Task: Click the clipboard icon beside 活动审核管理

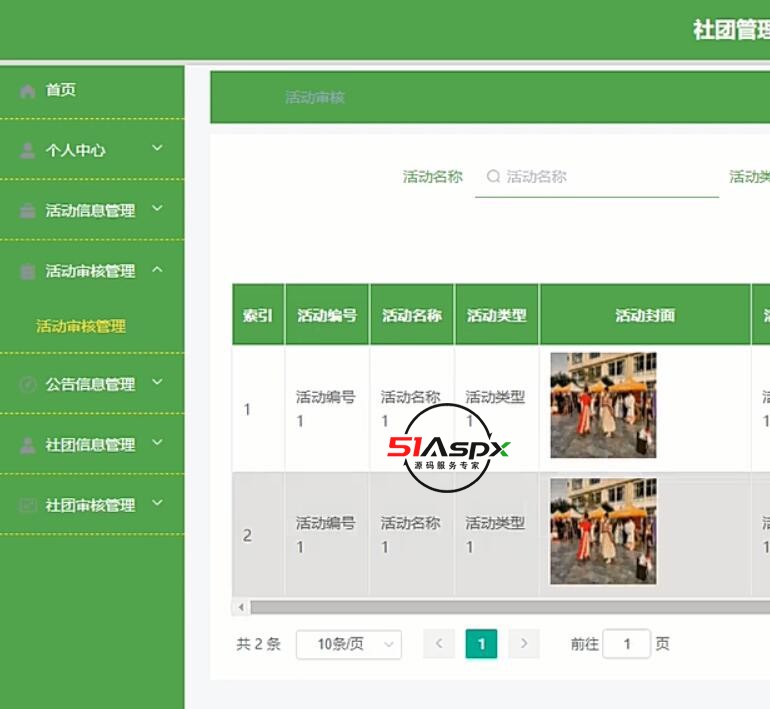Action: [28, 271]
